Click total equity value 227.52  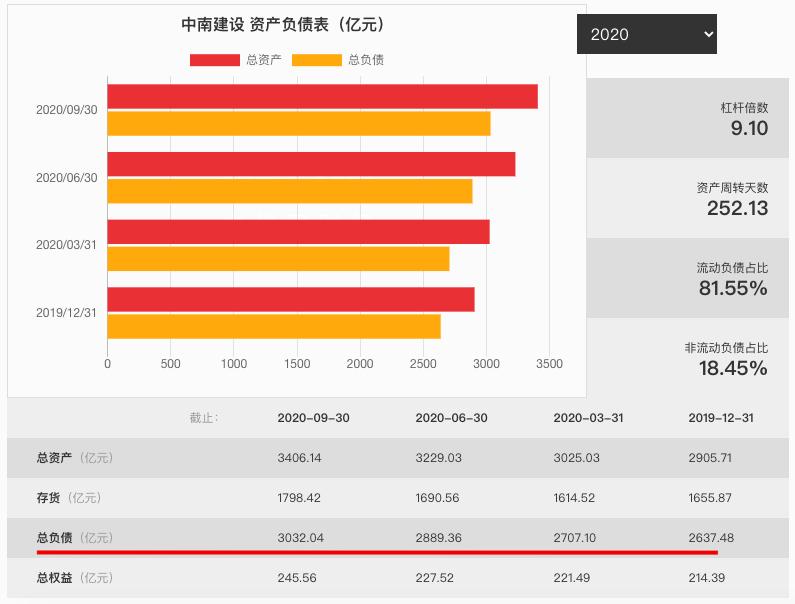(x=435, y=578)
